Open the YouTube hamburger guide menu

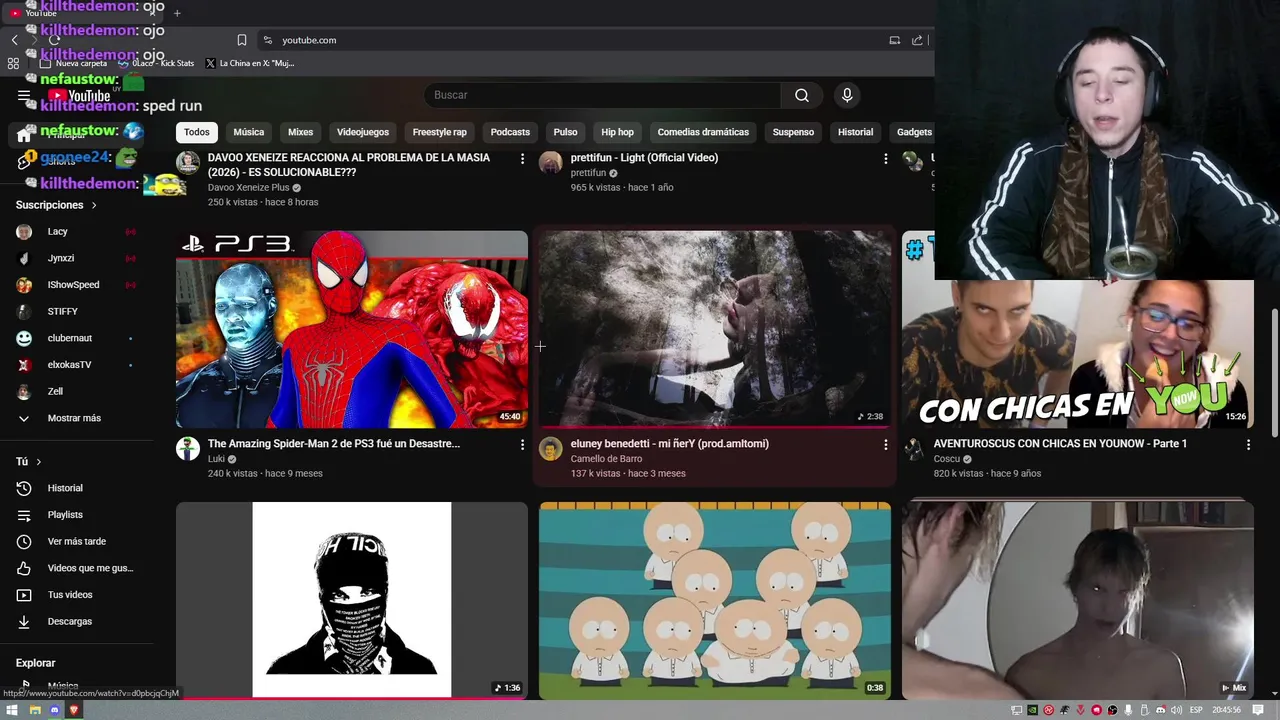point(24,96)
